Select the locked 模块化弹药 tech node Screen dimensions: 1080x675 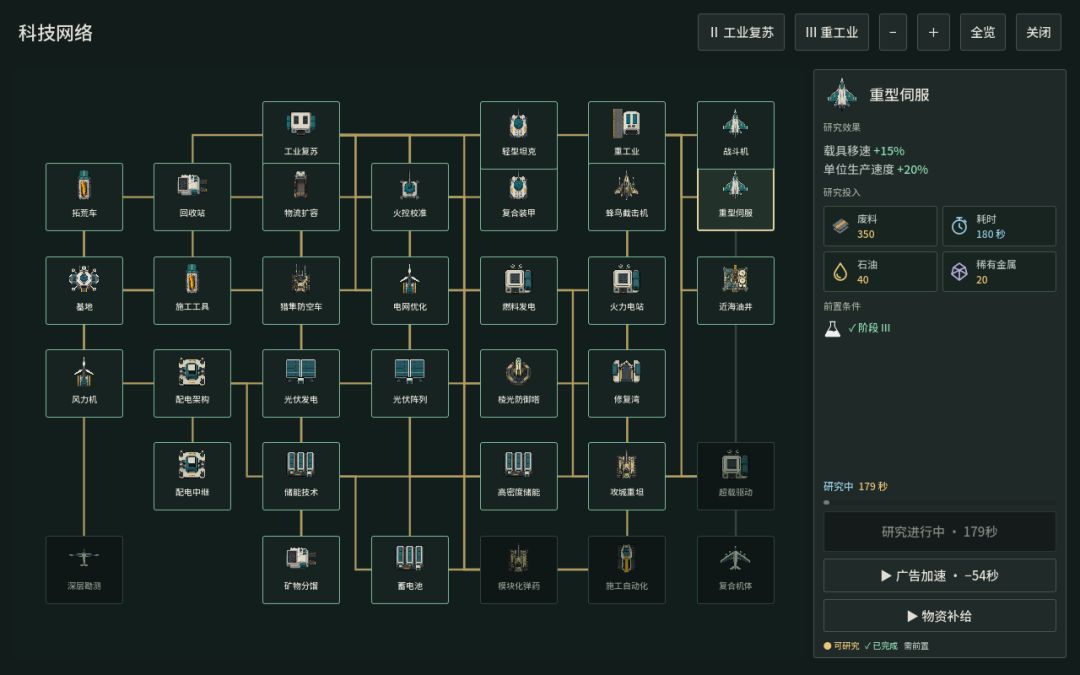pos(519,570)
